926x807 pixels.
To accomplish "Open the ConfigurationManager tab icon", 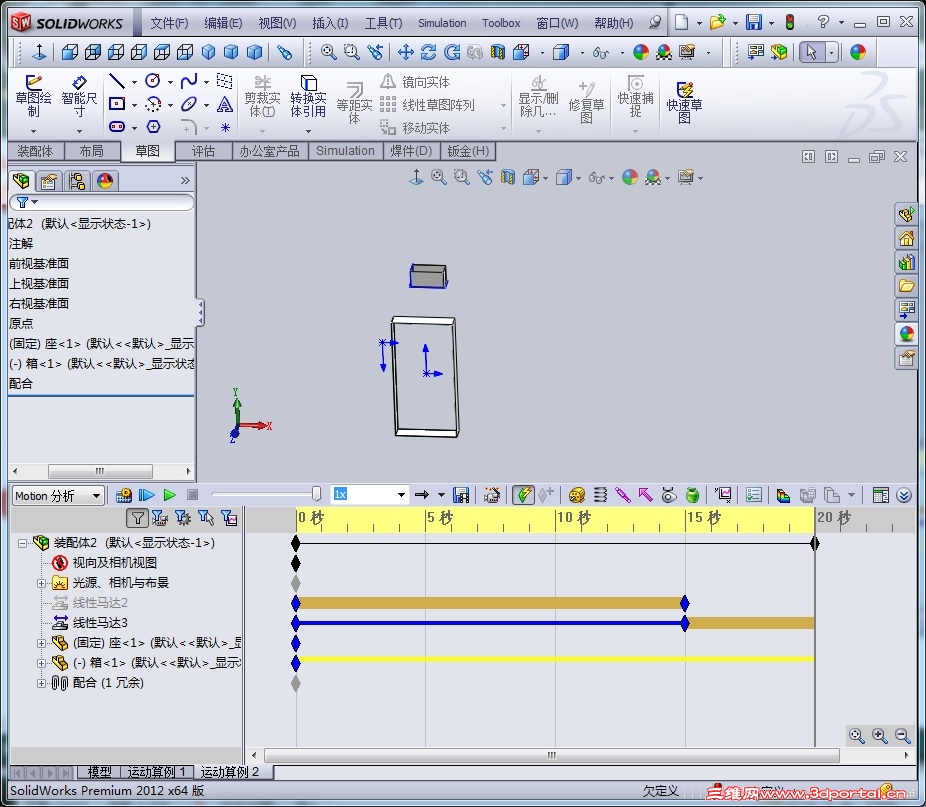I will coord(77,181).
